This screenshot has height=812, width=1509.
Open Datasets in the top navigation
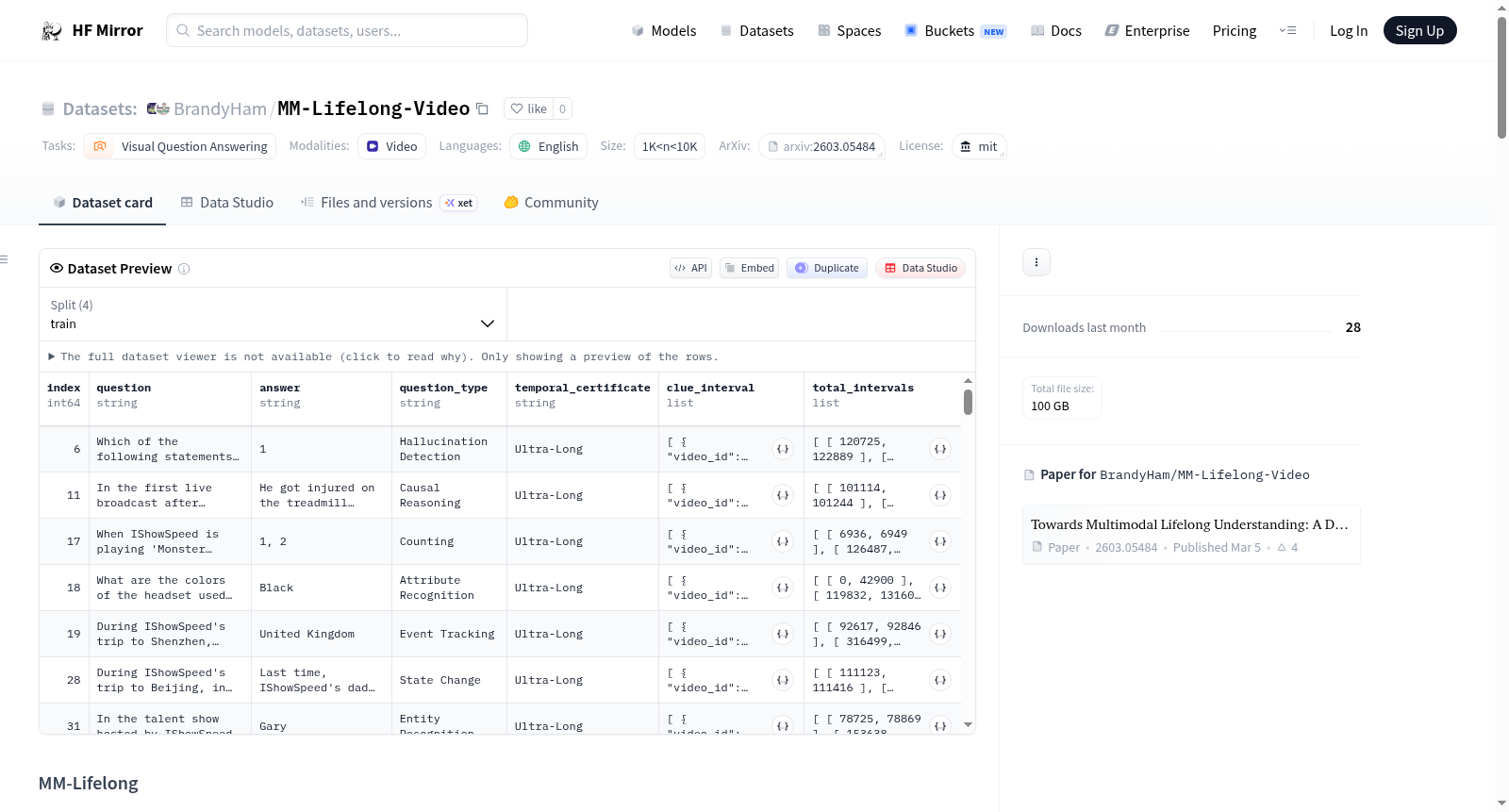[757, 31]
